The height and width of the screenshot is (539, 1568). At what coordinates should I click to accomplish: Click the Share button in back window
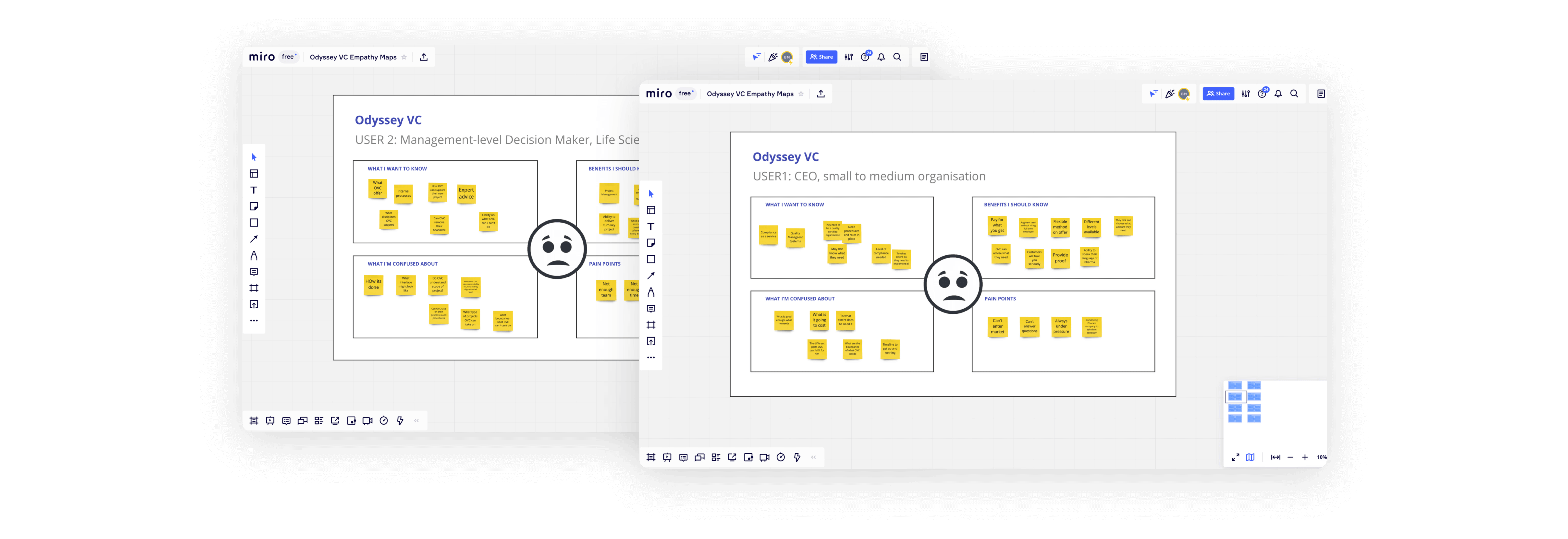[x=821, y=57]
